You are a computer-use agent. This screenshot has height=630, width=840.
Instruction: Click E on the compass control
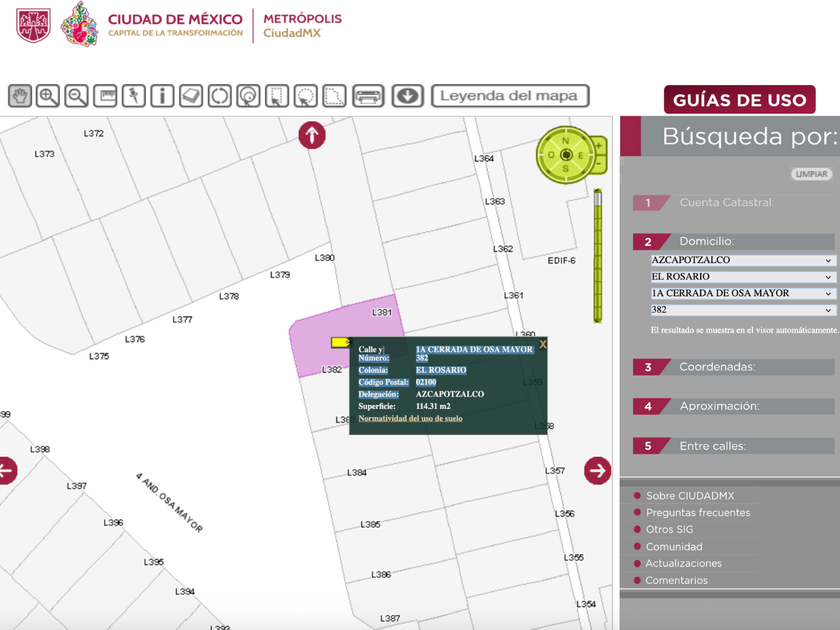click(x=580, y=155)
